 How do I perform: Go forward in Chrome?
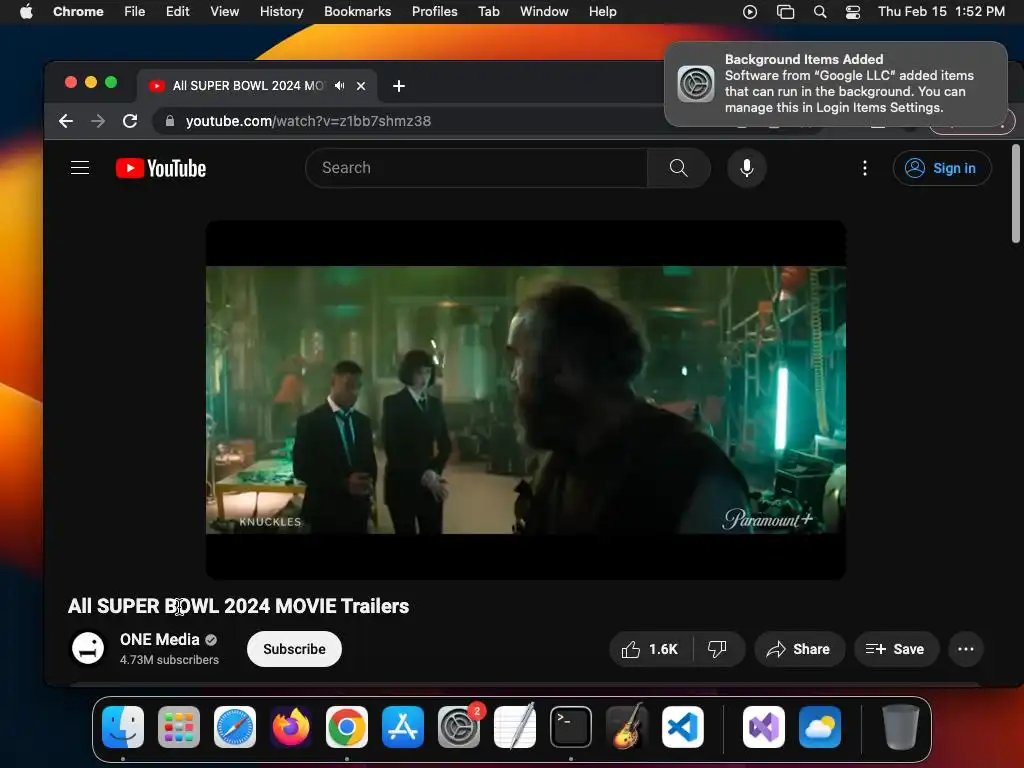click(98, 121)
